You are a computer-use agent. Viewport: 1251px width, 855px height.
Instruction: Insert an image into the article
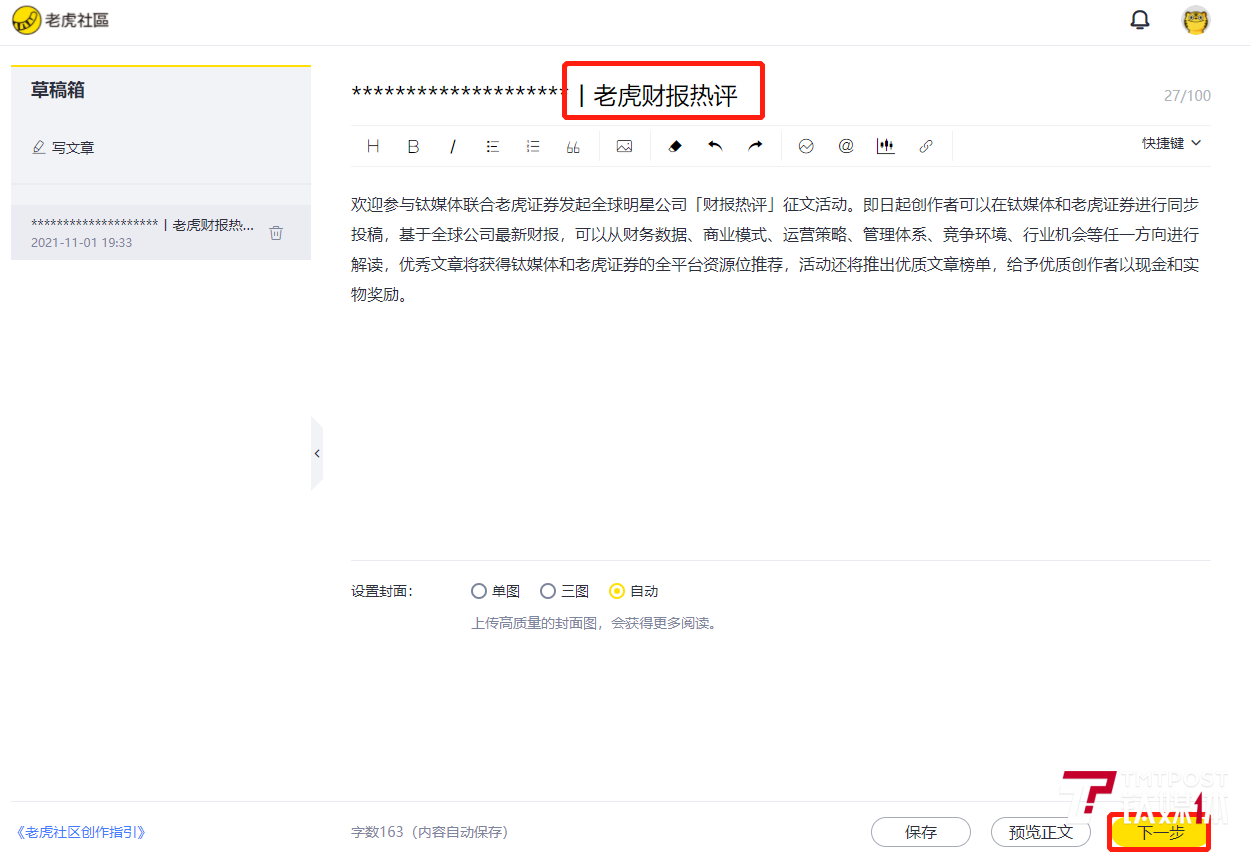coord(624,146)
